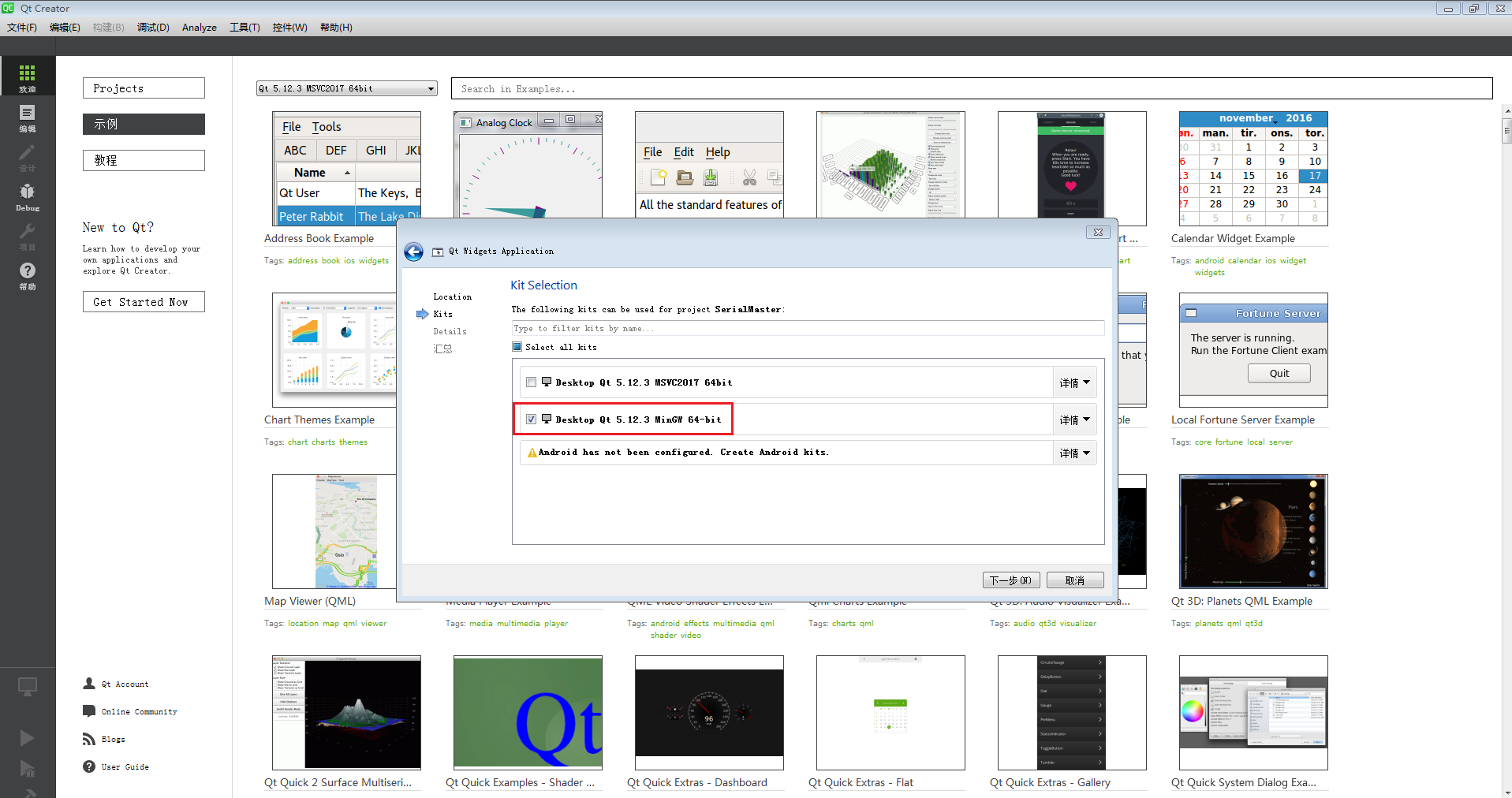This screenshot has width=1512, height=798.
Task: Open the User Guide link
Action: (x=125, y=766)
